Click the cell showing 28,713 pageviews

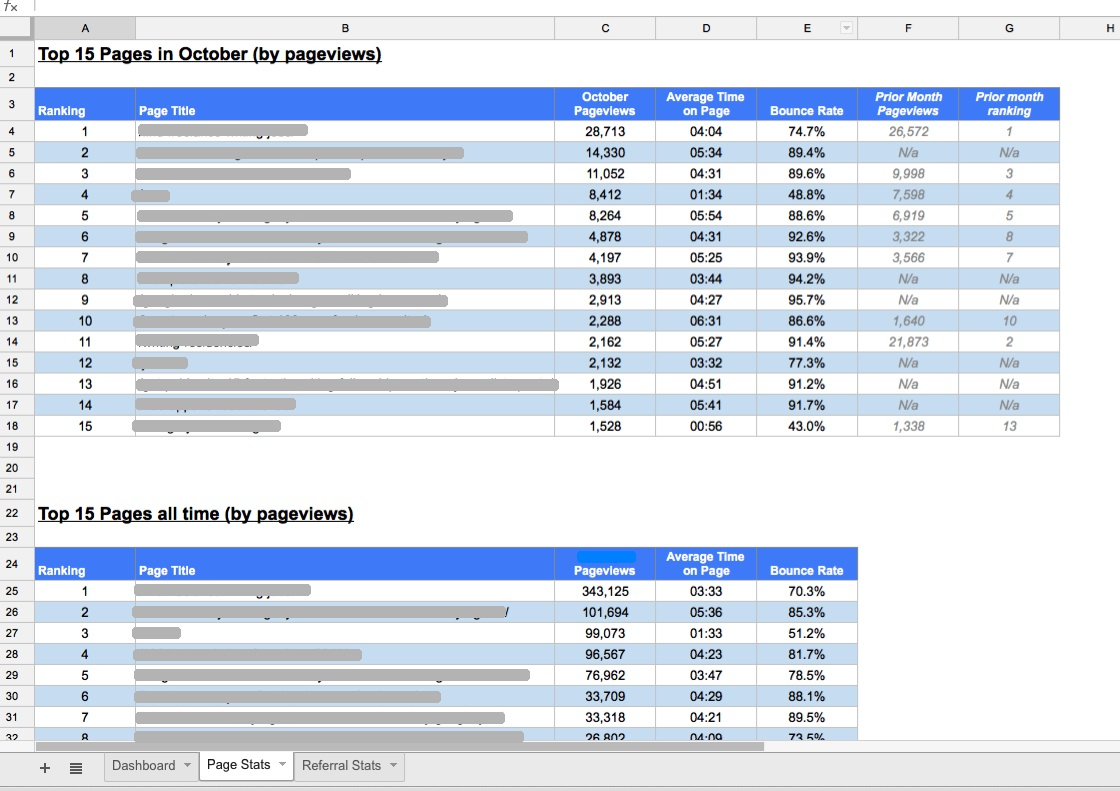tap(605, 132)
